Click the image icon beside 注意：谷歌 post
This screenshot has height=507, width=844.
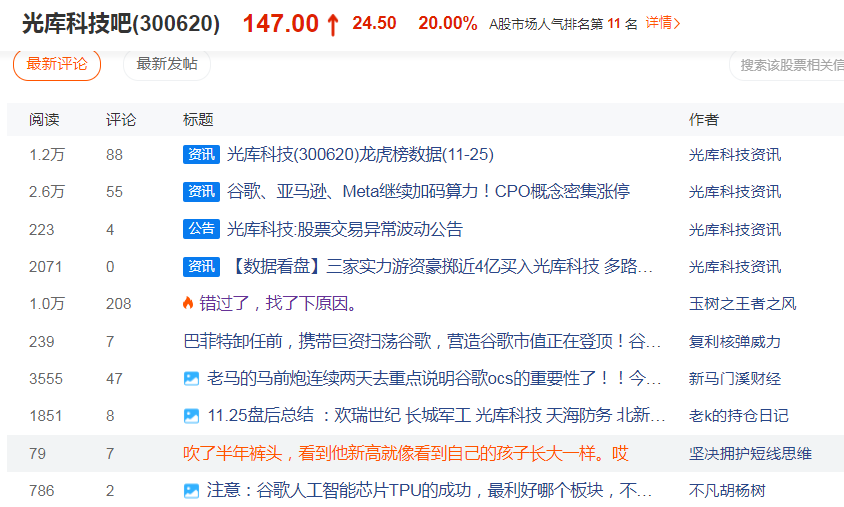click(x=191, y=490)
